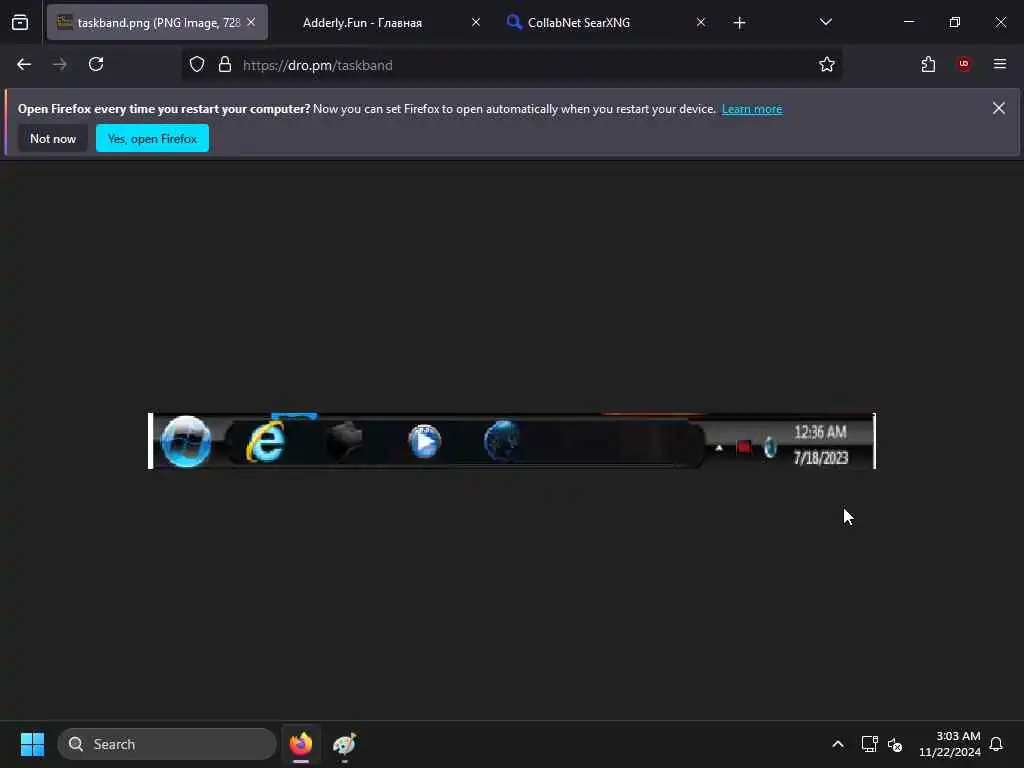
Task: Minimize the Firefox window
Action: [x=909, y=22]
